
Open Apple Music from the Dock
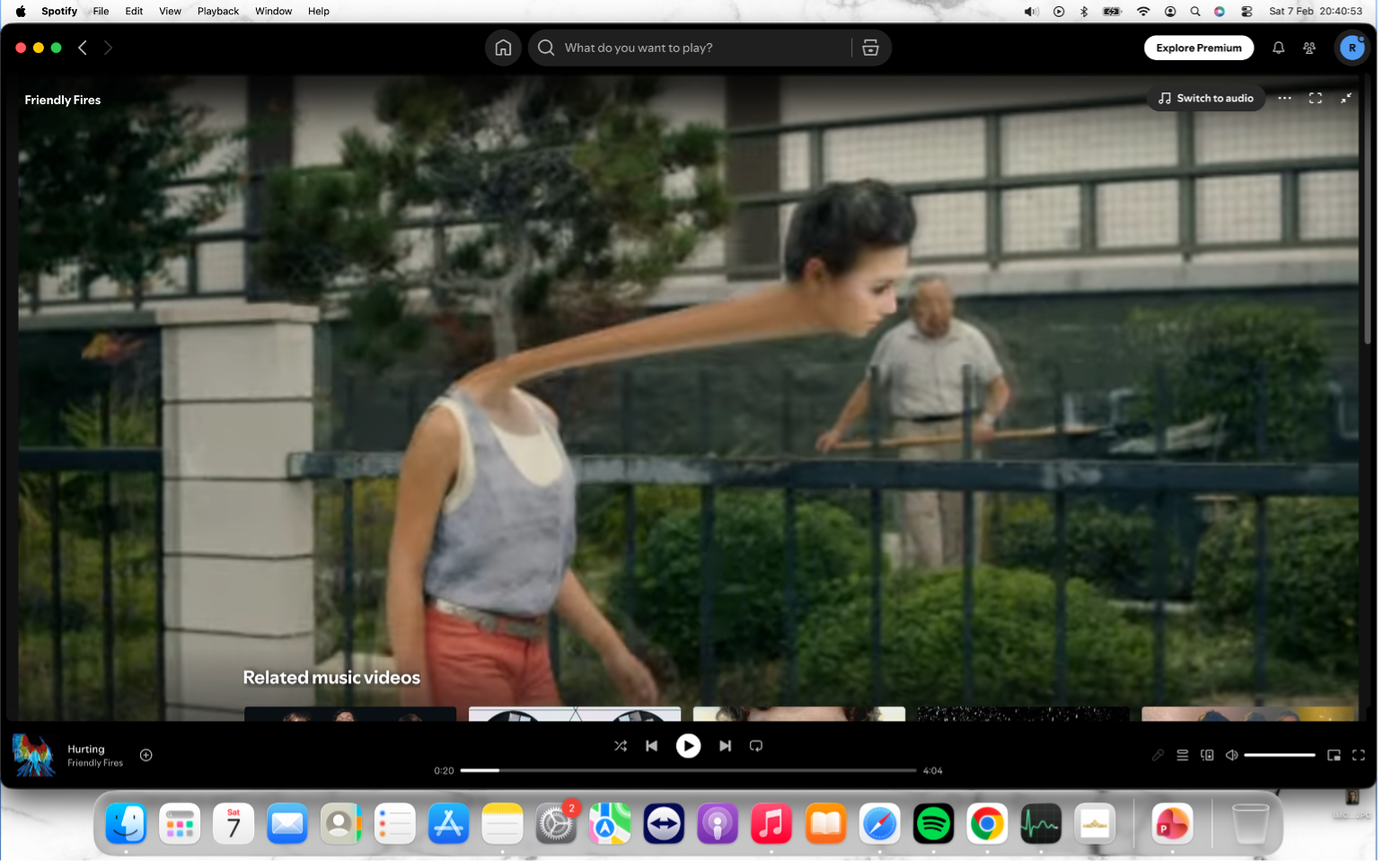click(771, 823)
